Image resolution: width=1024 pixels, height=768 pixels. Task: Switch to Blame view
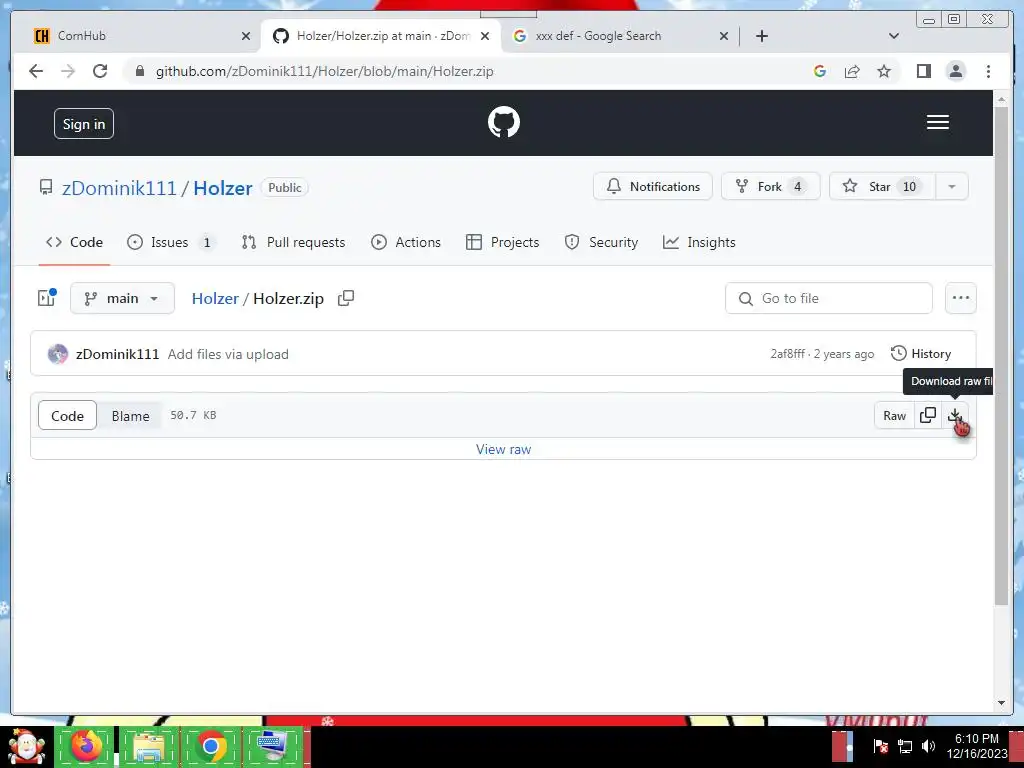pos(130,415)
